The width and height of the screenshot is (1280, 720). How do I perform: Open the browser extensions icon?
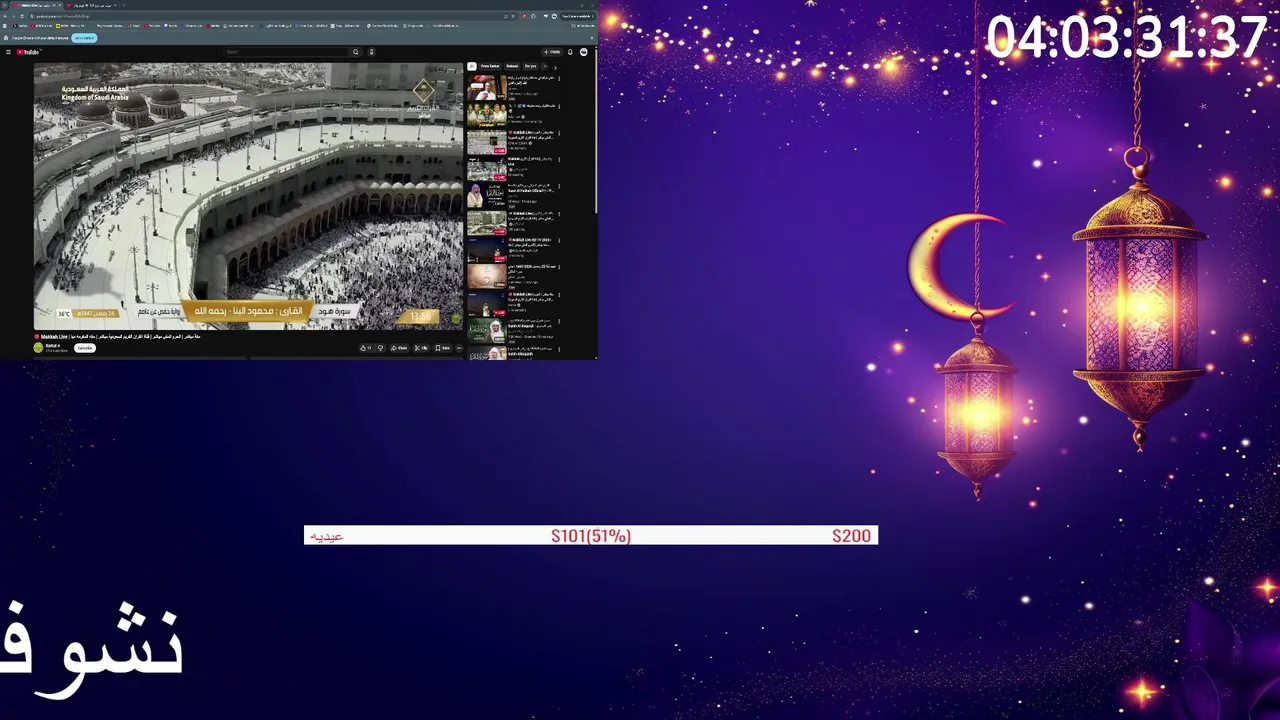(533, 16)
